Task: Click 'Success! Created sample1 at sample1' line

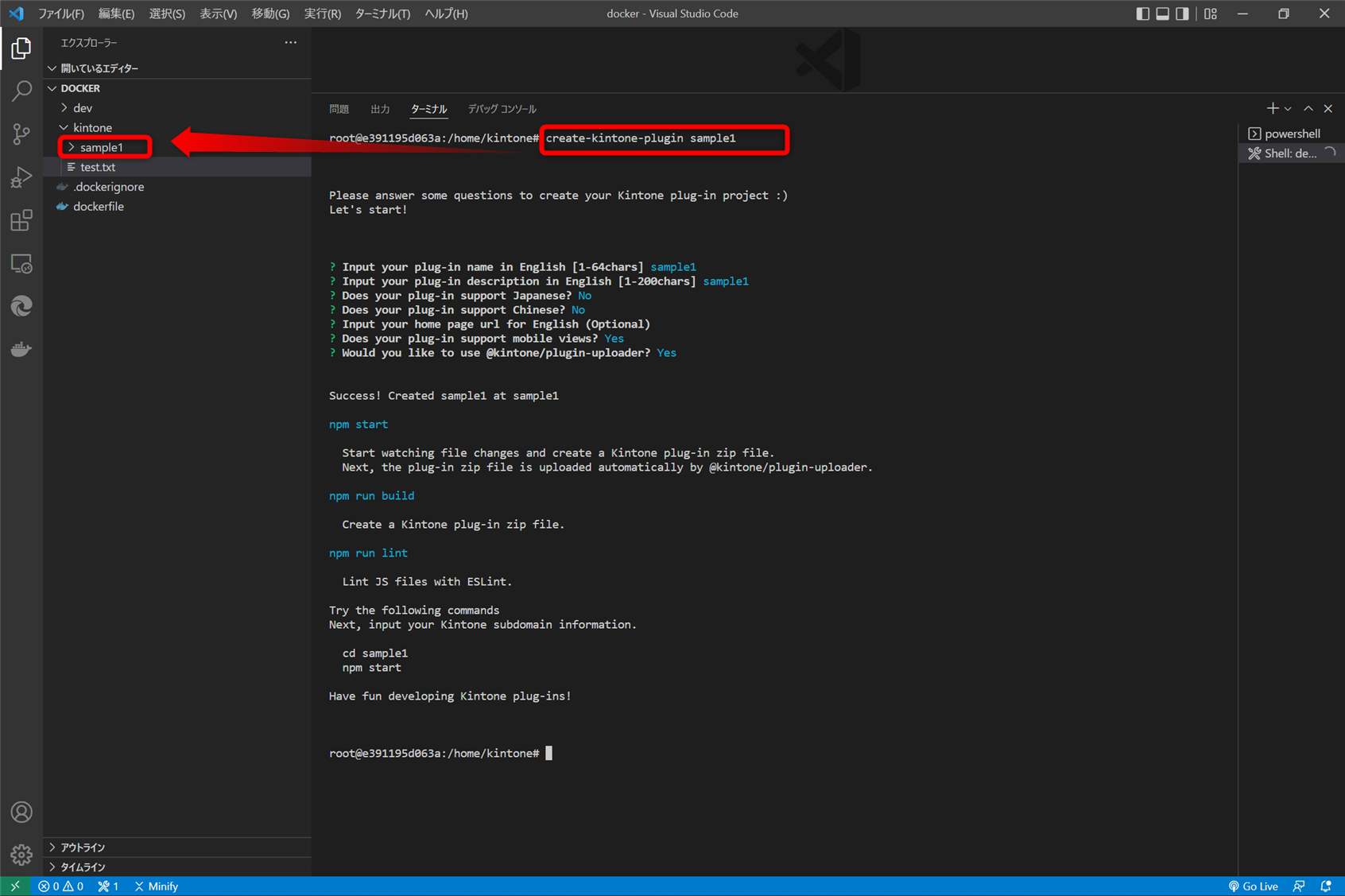Action: (444, 395)
